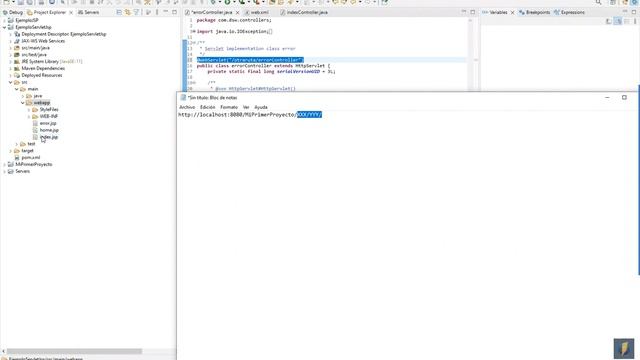The width and height of the screenshot is (640, 360).
Task: Open Ayuda menu in Notepad
Action: (261, 107)
